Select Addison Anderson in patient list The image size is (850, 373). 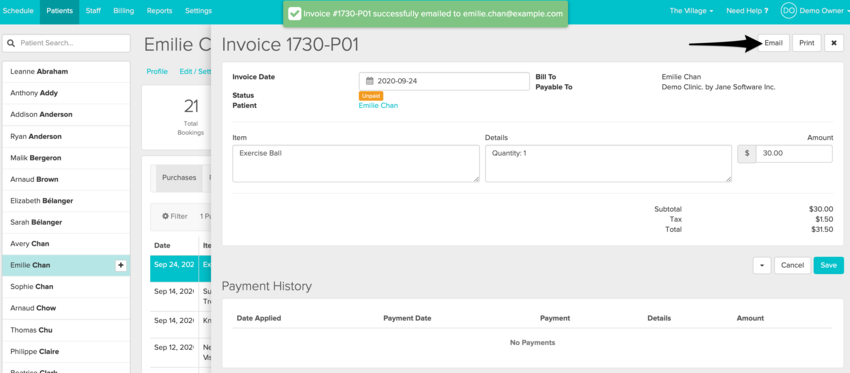[66, 115]
